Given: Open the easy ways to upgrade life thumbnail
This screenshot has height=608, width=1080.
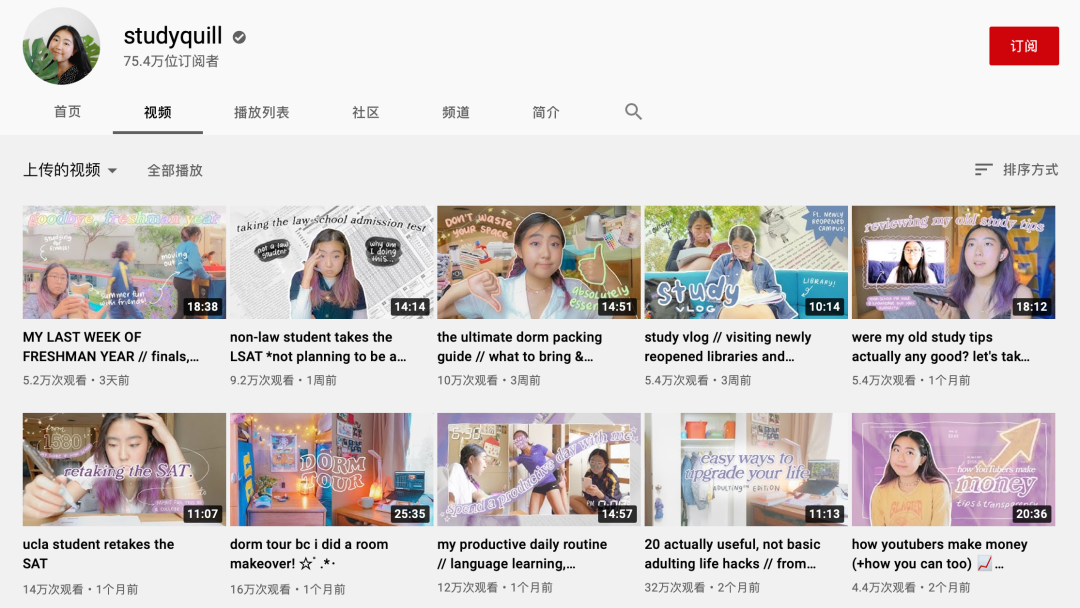Looking at the screenshot, I should [x=746, y=470].
